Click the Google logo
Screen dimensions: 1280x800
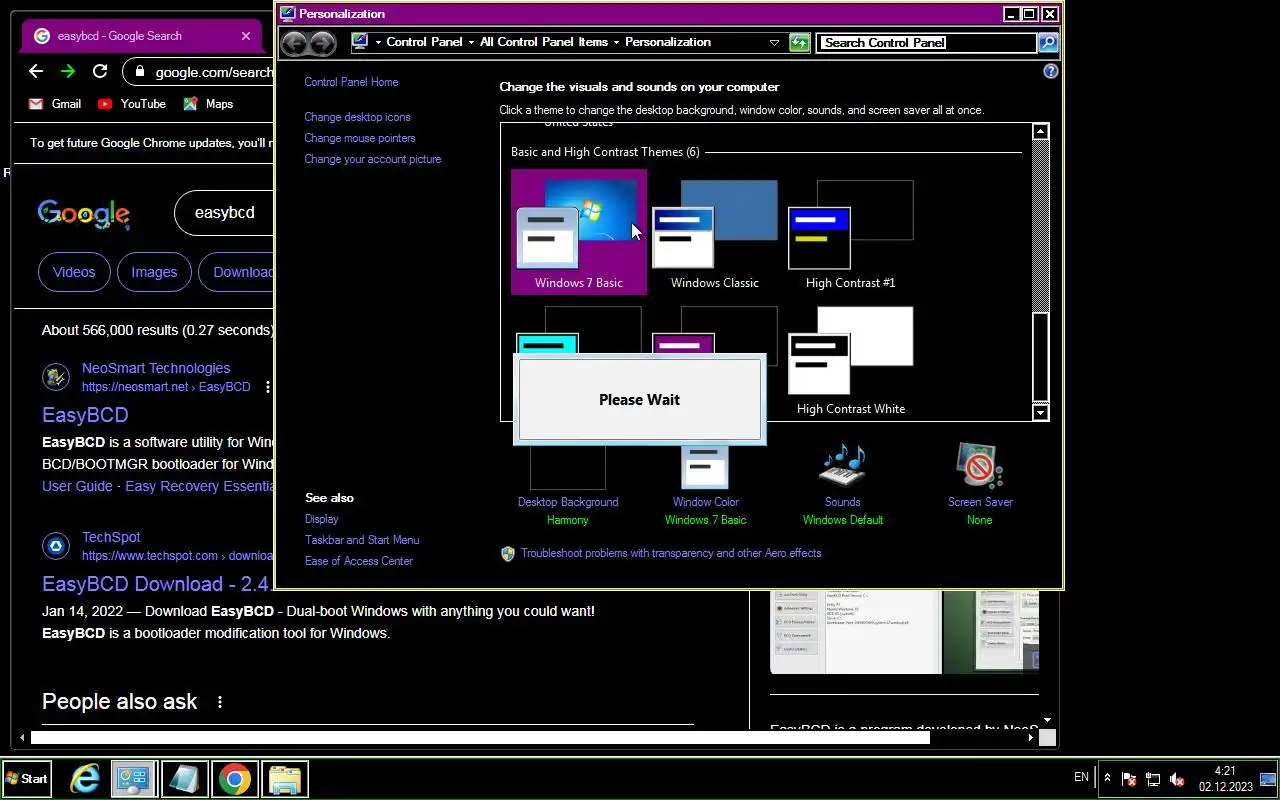pyautogui.click(x=83, y=213)
